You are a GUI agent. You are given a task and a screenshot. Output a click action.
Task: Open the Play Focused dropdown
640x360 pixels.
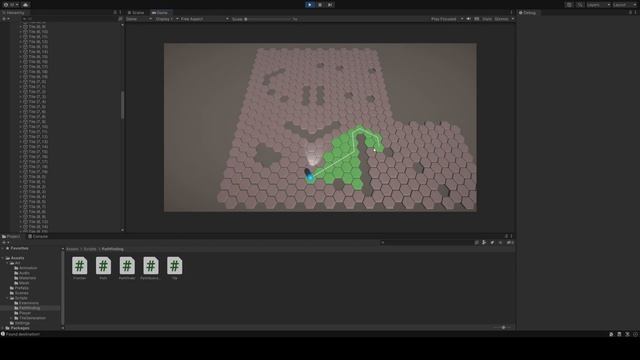447,19
